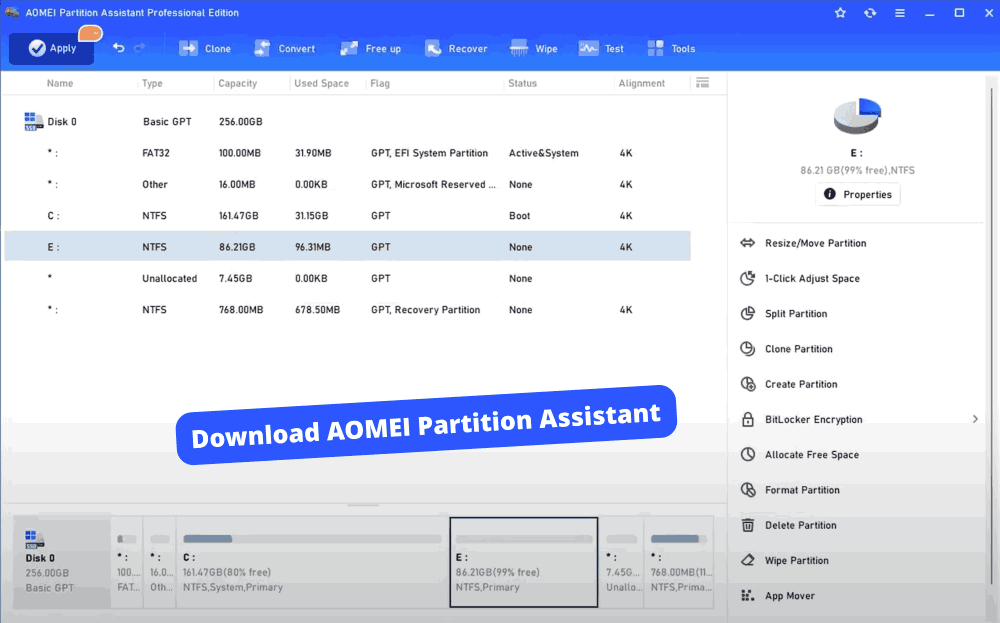This screenshot has width=1000, height=623.
Task: Select the Disk 0 row in the list
Action: point(348,122)
